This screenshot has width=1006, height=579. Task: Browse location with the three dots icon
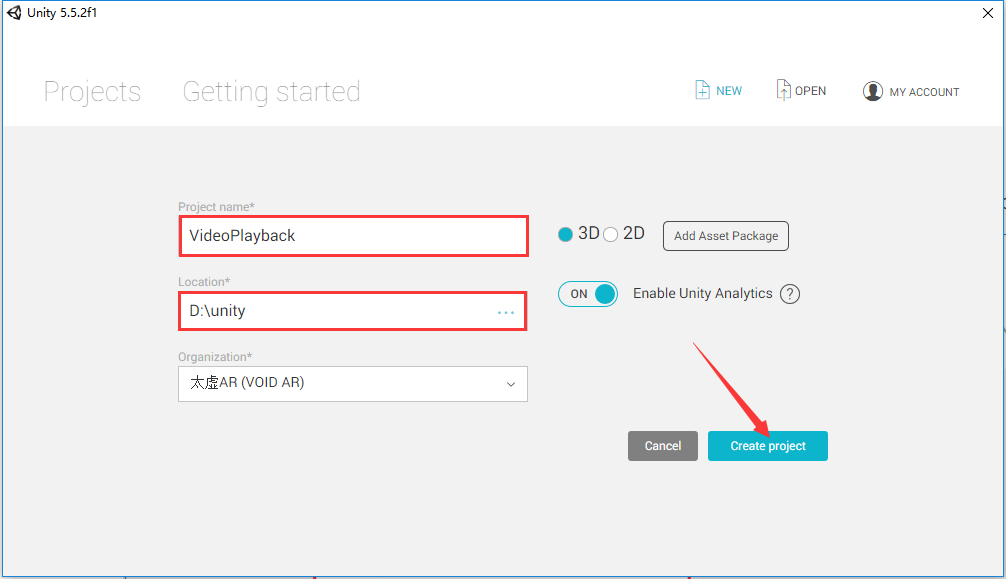click(x=506, y=313)
